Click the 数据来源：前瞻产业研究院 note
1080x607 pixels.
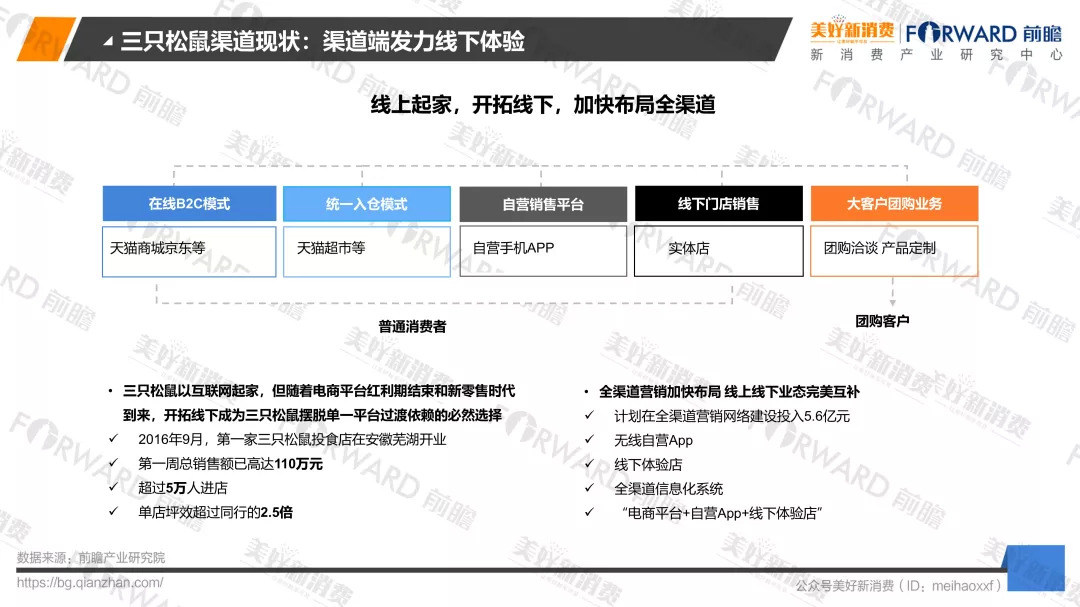91,557
